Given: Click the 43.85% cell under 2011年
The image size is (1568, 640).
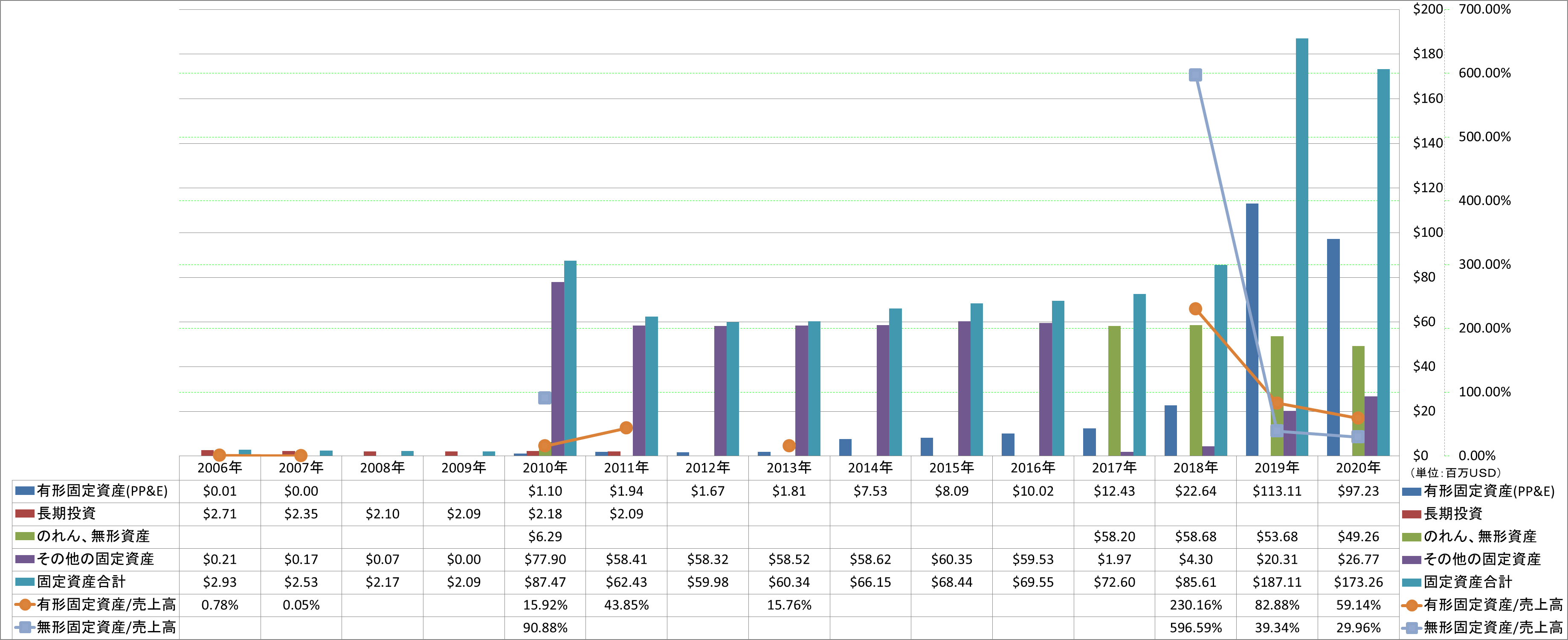Looking at the screenshot, I should [x=626, y=605].
